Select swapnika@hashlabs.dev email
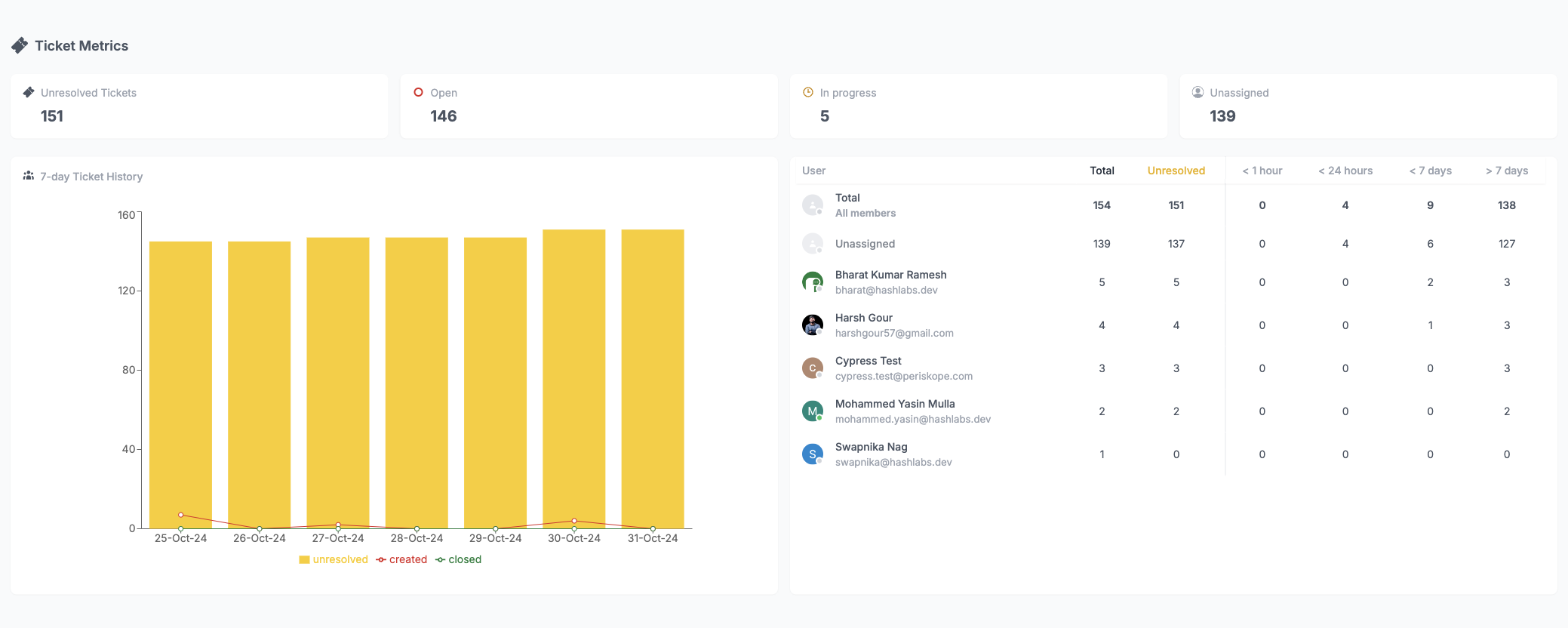Screen dimensions: 1568x628 [893, 462]
